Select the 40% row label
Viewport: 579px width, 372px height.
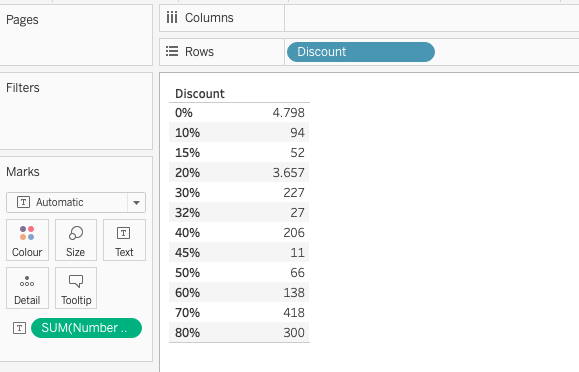point(188,233)
